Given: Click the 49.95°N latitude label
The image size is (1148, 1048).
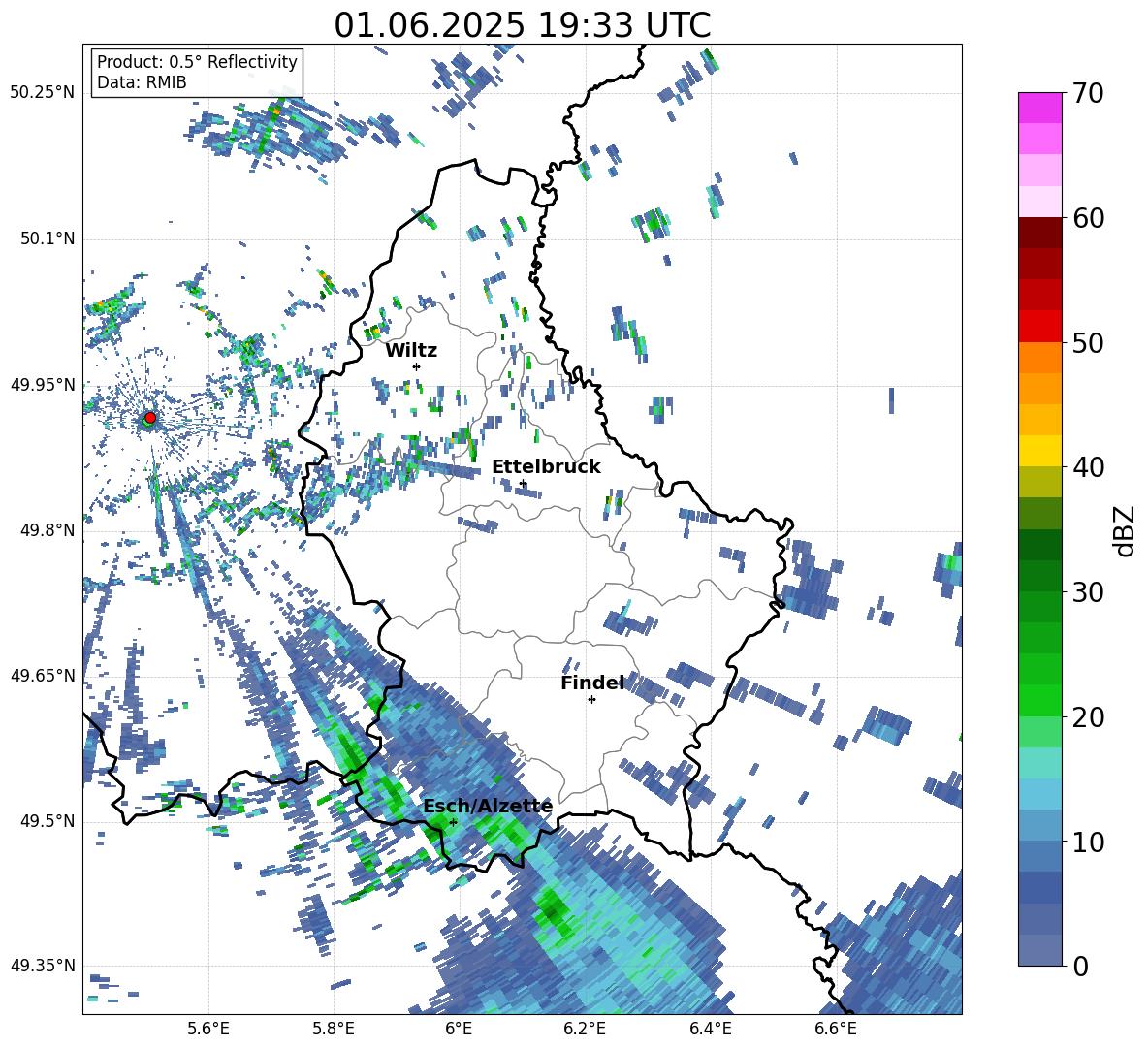Looking at the screenshot, I should (43, 384).
